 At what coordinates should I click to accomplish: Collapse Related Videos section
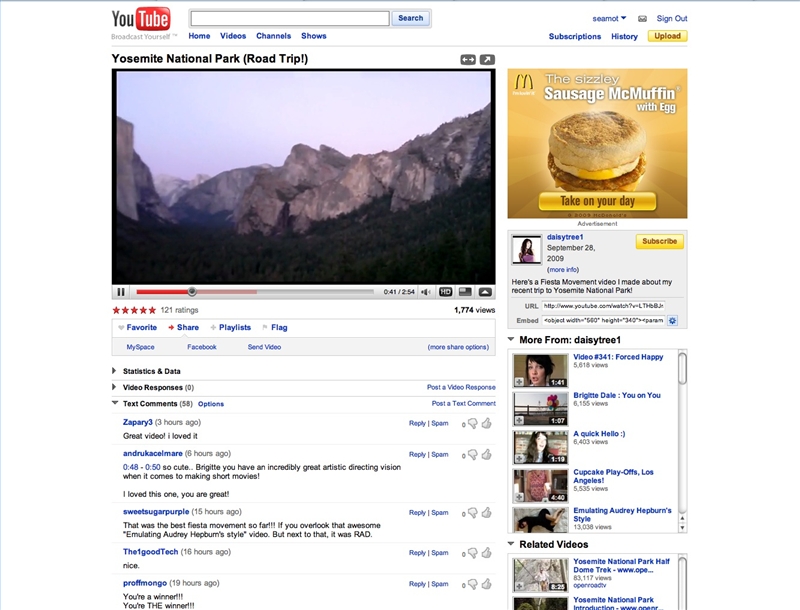(x=511, y=544)
